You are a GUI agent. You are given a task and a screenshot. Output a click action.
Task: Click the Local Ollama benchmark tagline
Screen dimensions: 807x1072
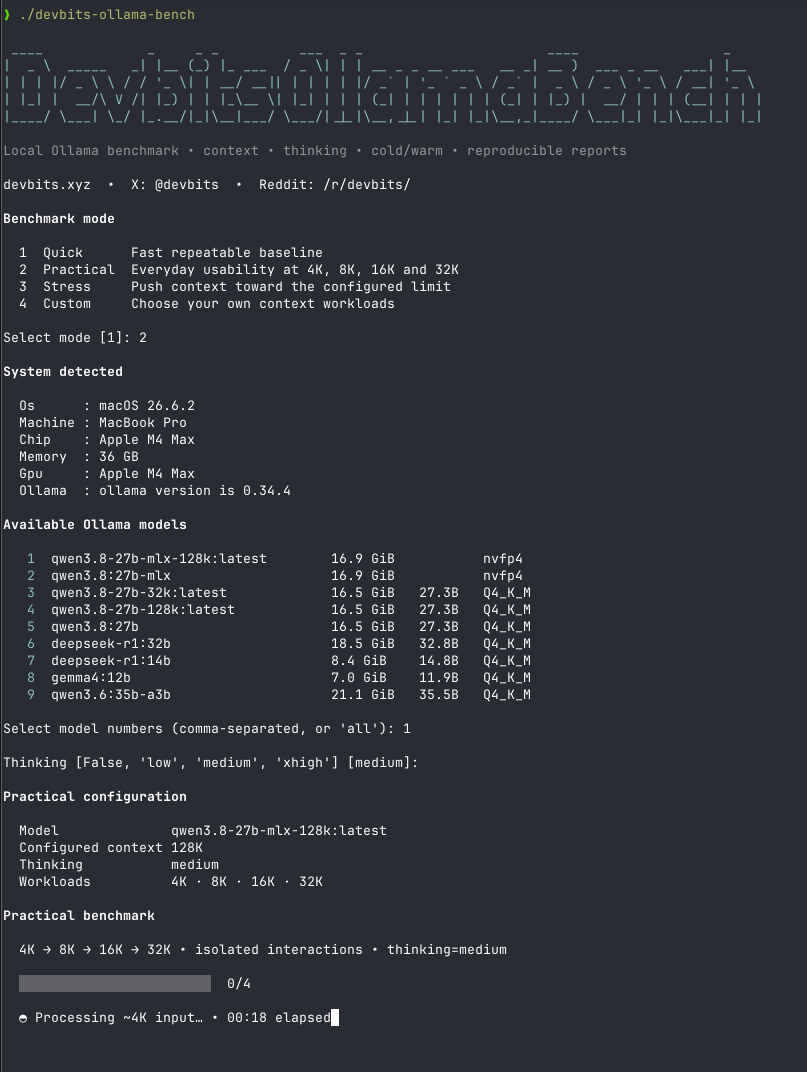click(315, 150)
